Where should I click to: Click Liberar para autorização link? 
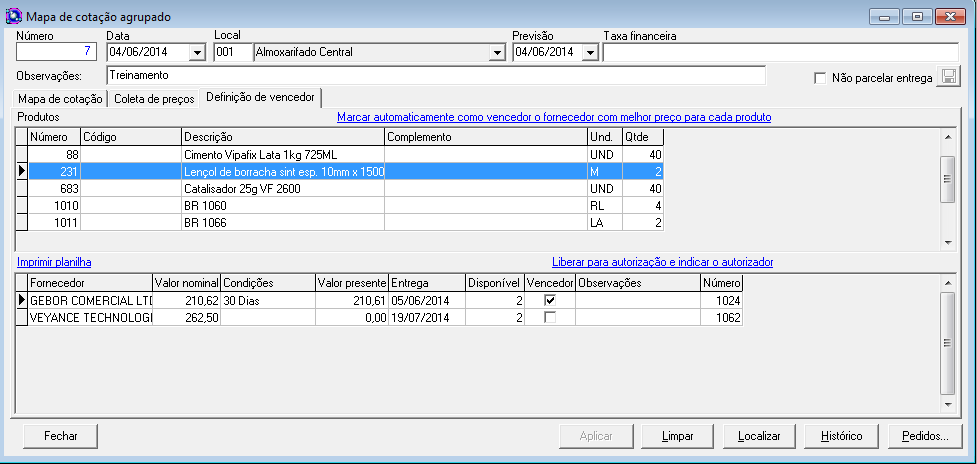coord(662,262)
